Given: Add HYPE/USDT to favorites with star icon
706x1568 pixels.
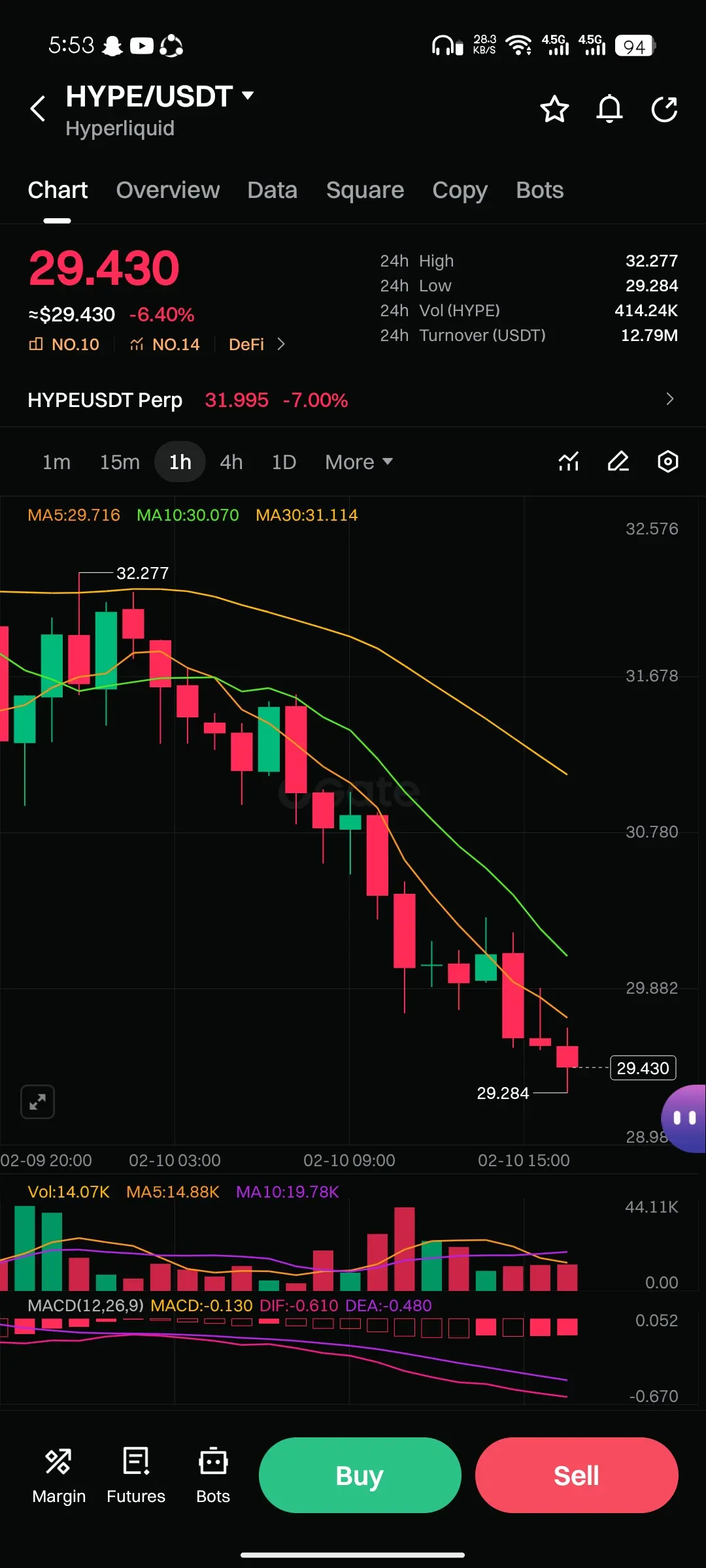Looking at the screenshot, I should coord(554,108).
